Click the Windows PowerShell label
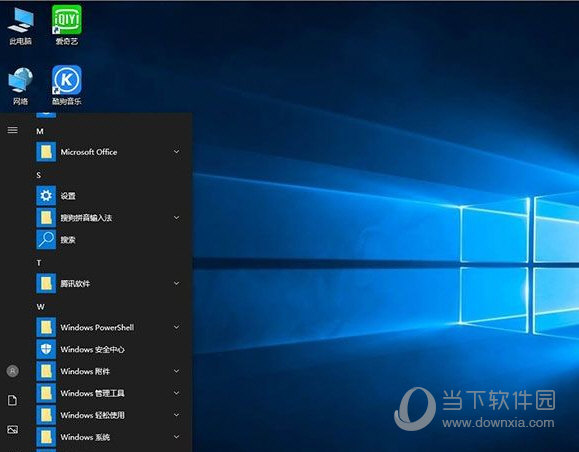This screenshot has height=452, width=579. (97, 327)
